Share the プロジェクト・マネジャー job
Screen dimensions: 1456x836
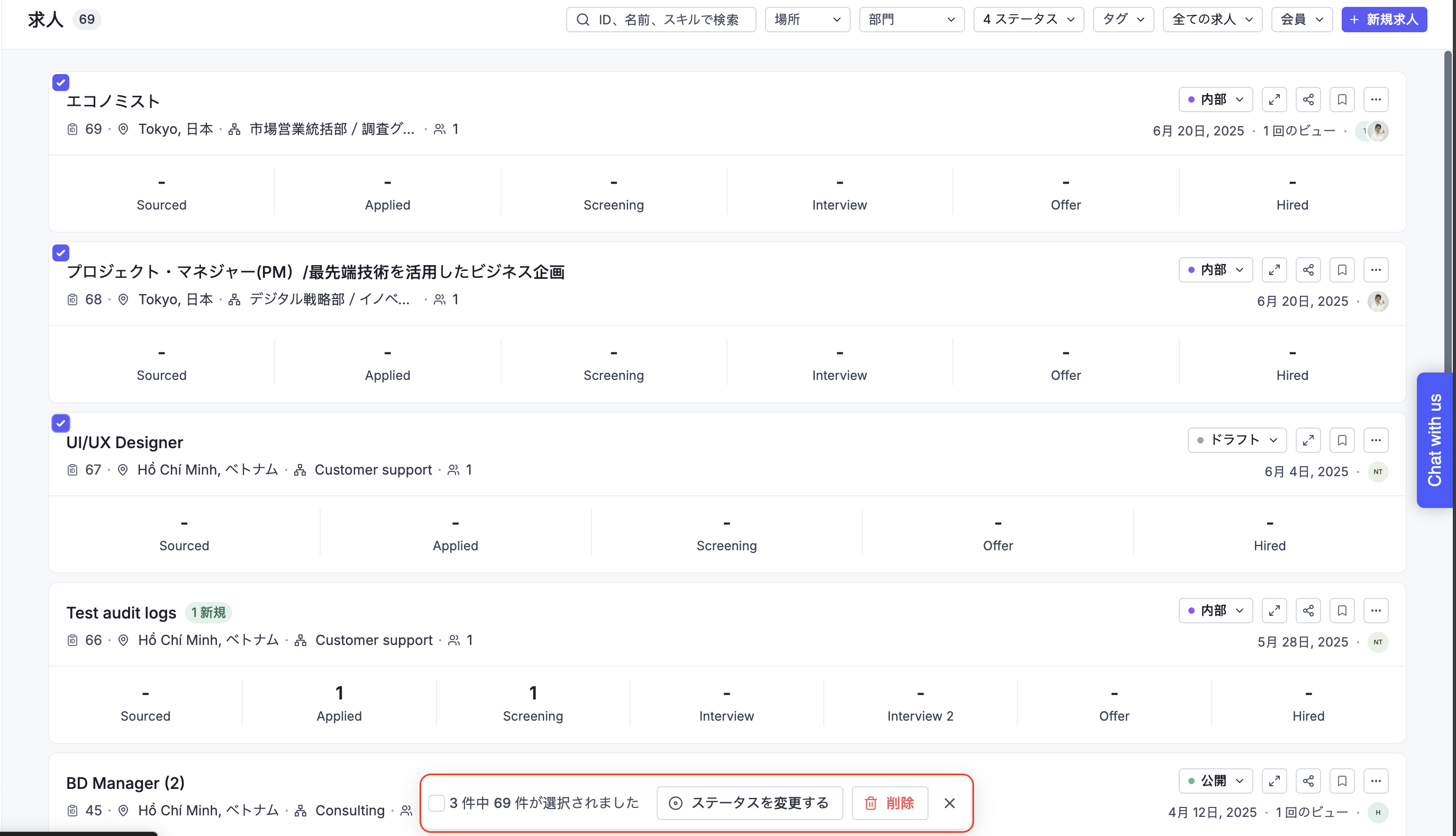tap(1308, 270)
